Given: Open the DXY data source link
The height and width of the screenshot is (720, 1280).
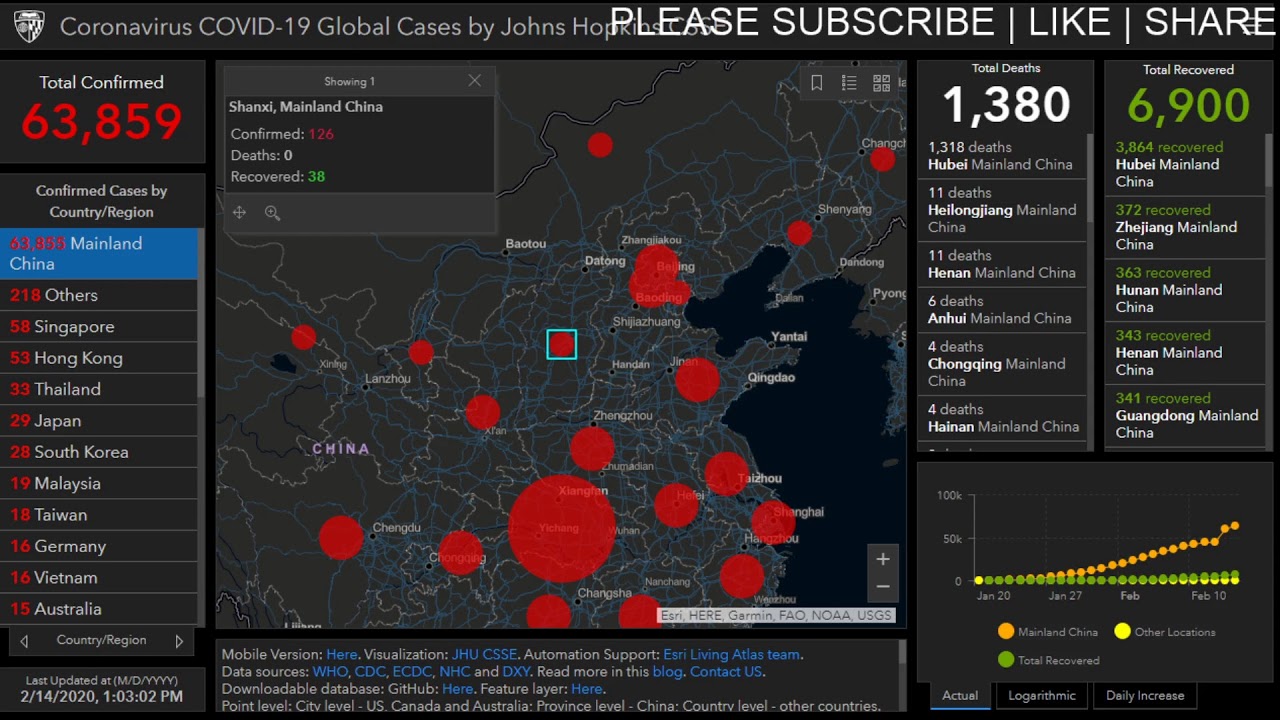Looking at the screenshot, I should tap(516, 672).
